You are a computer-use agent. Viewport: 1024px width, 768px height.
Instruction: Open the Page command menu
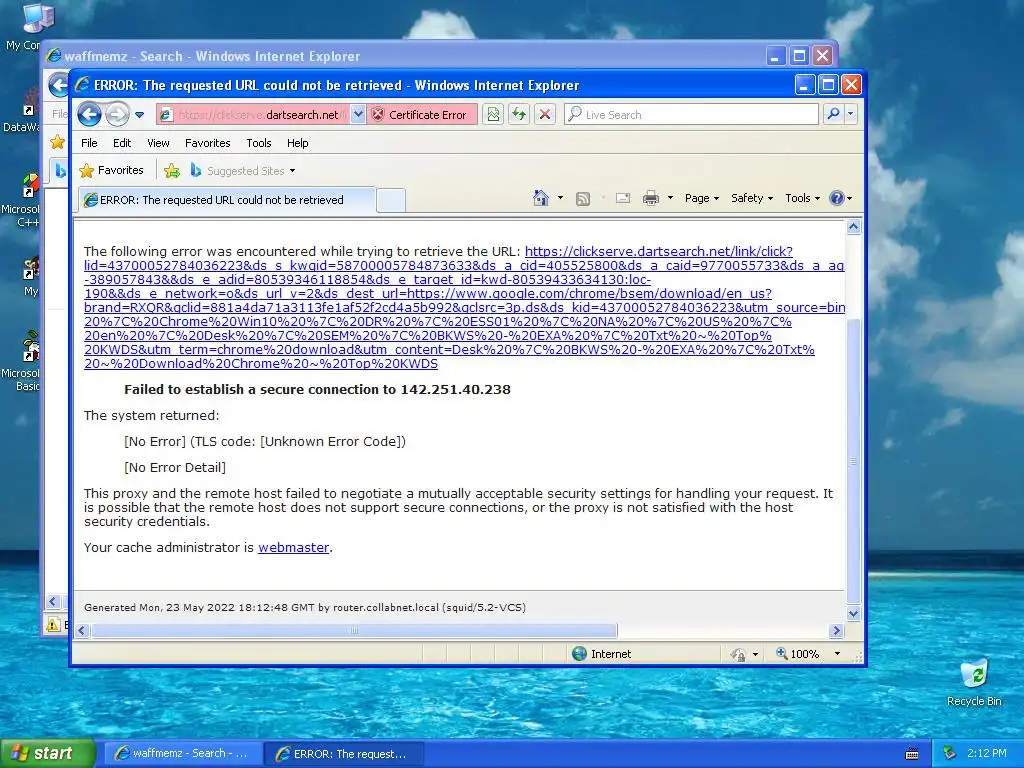pos(701,198)
